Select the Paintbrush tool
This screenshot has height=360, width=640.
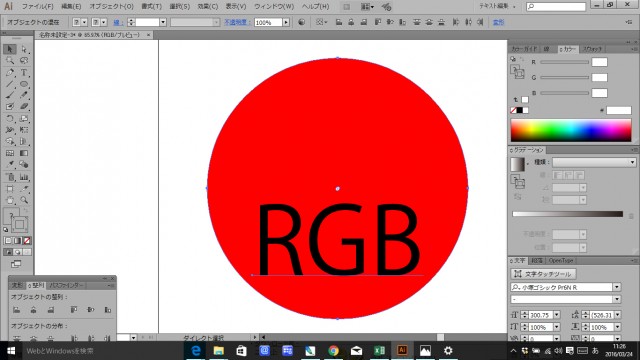[10, 95]
